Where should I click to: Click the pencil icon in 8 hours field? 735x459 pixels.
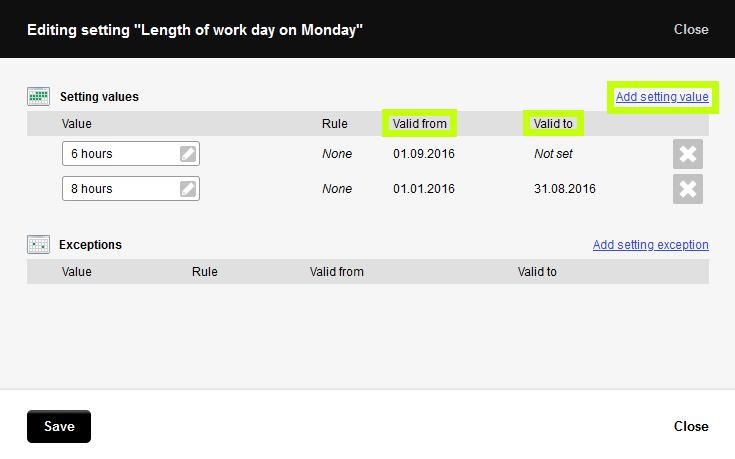tap(188, 189)
